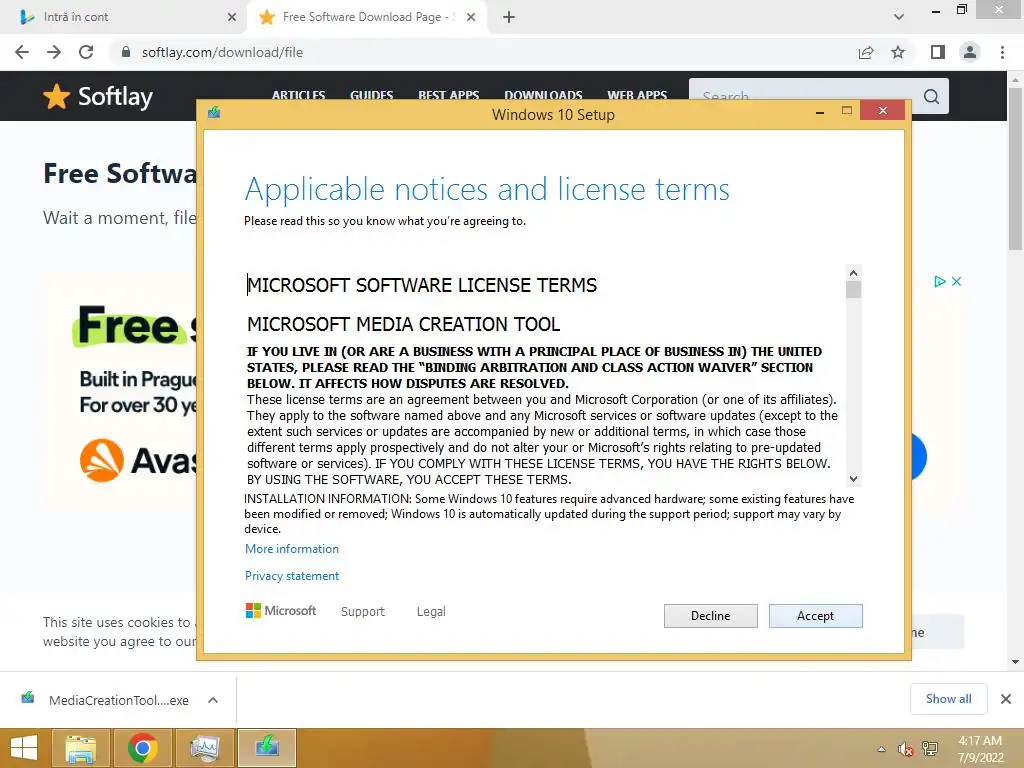Viewport: 1024px width, 768px height.
Task: Close the Avast ad with X
Action: pos(957,281)
